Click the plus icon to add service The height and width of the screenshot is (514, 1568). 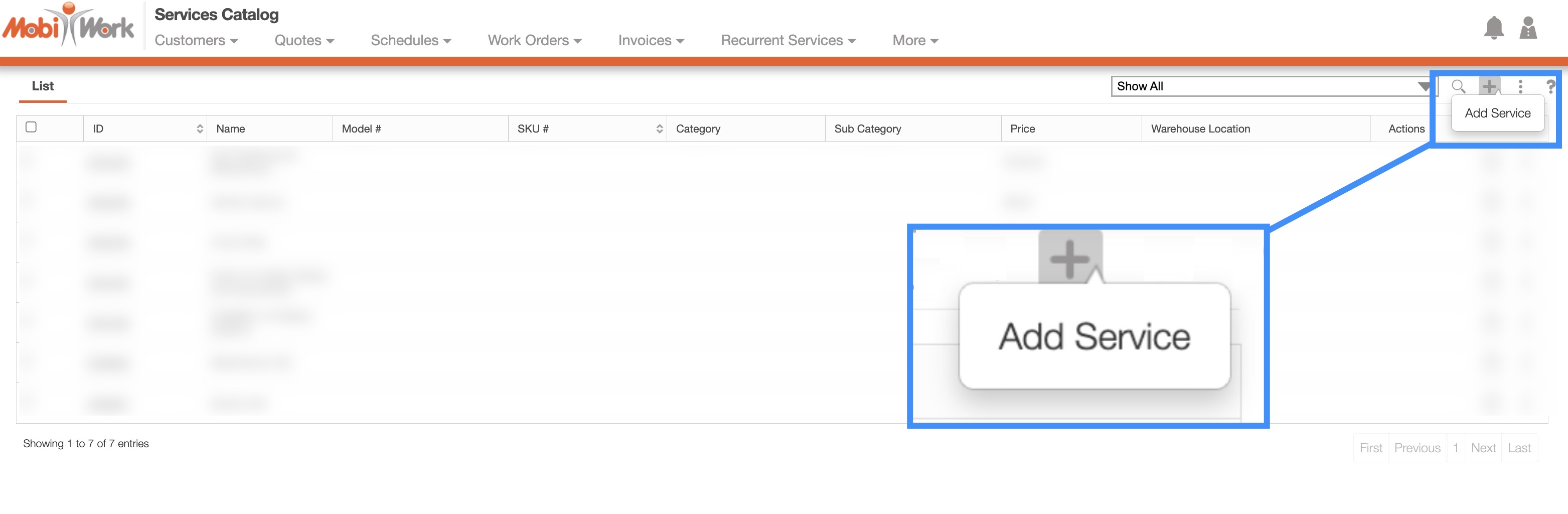(x=1489, y=86)
